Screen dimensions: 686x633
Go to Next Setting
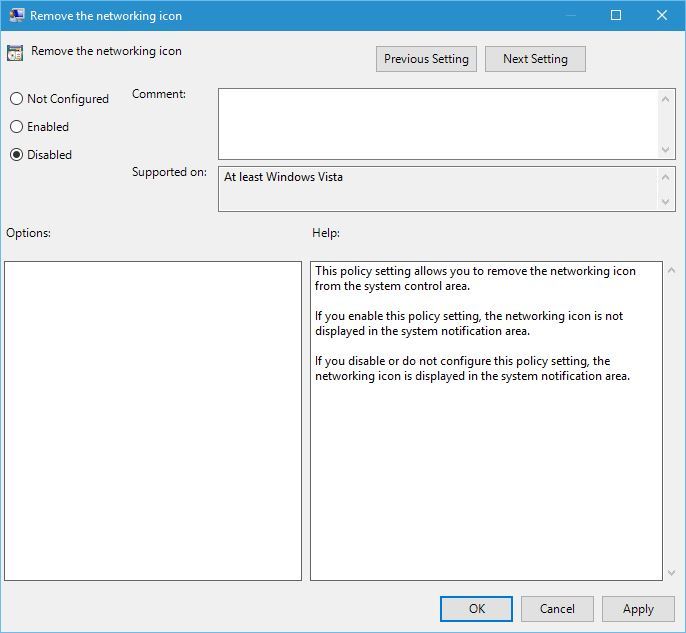[x=535, y=59]
